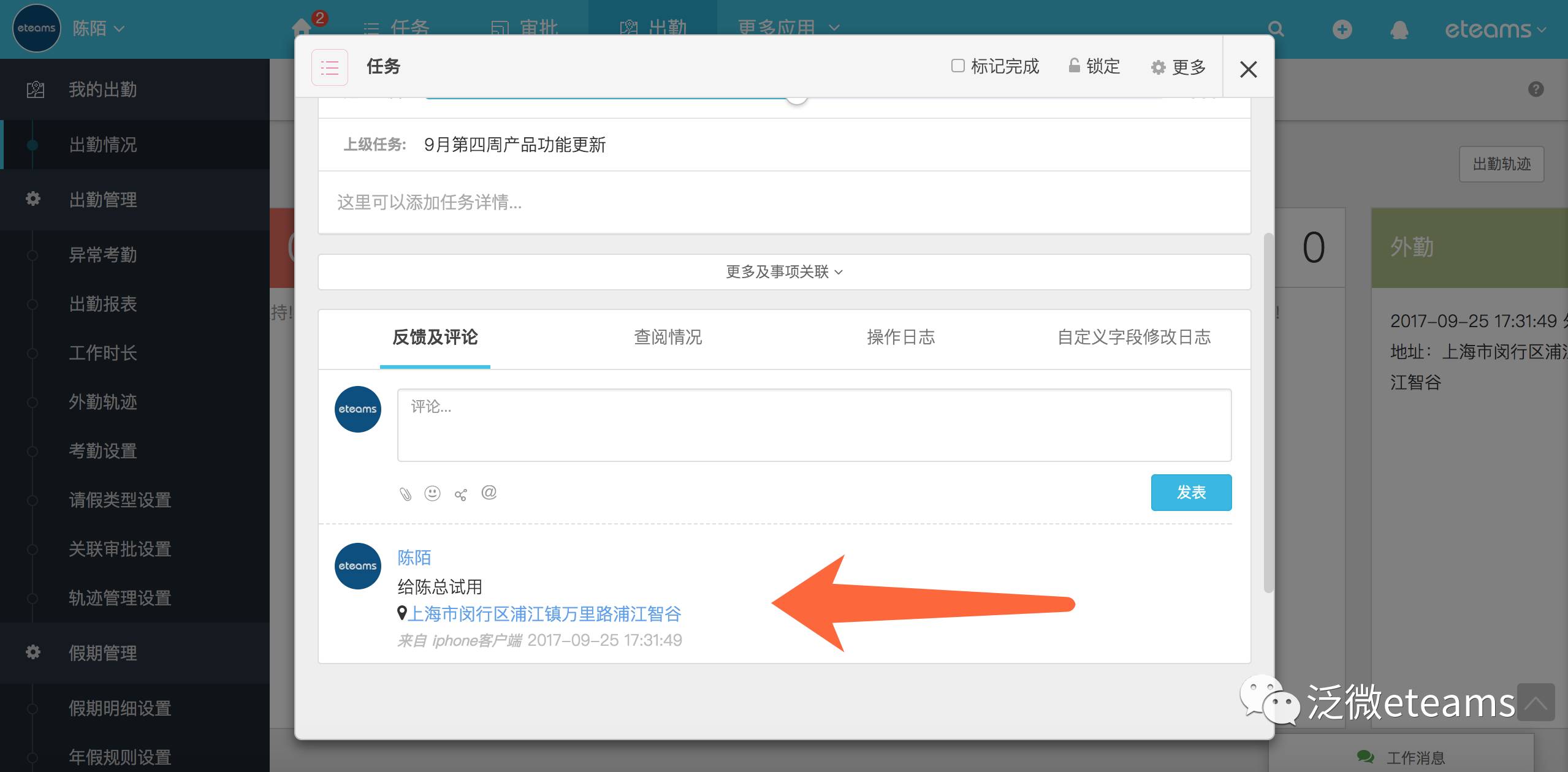The height and width of the screenshot is (772, 1568).
Task: Open the emoji smiley picker
Action: click(x=432, y=493)
